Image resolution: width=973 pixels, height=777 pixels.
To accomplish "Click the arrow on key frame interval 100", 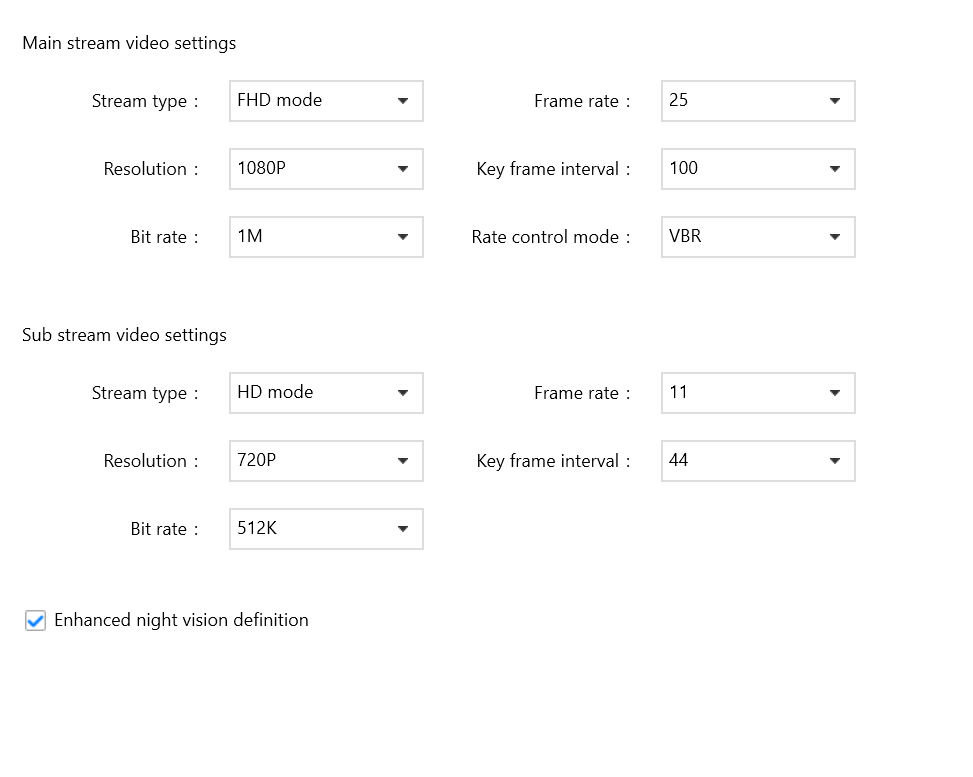I will [836, 168].
